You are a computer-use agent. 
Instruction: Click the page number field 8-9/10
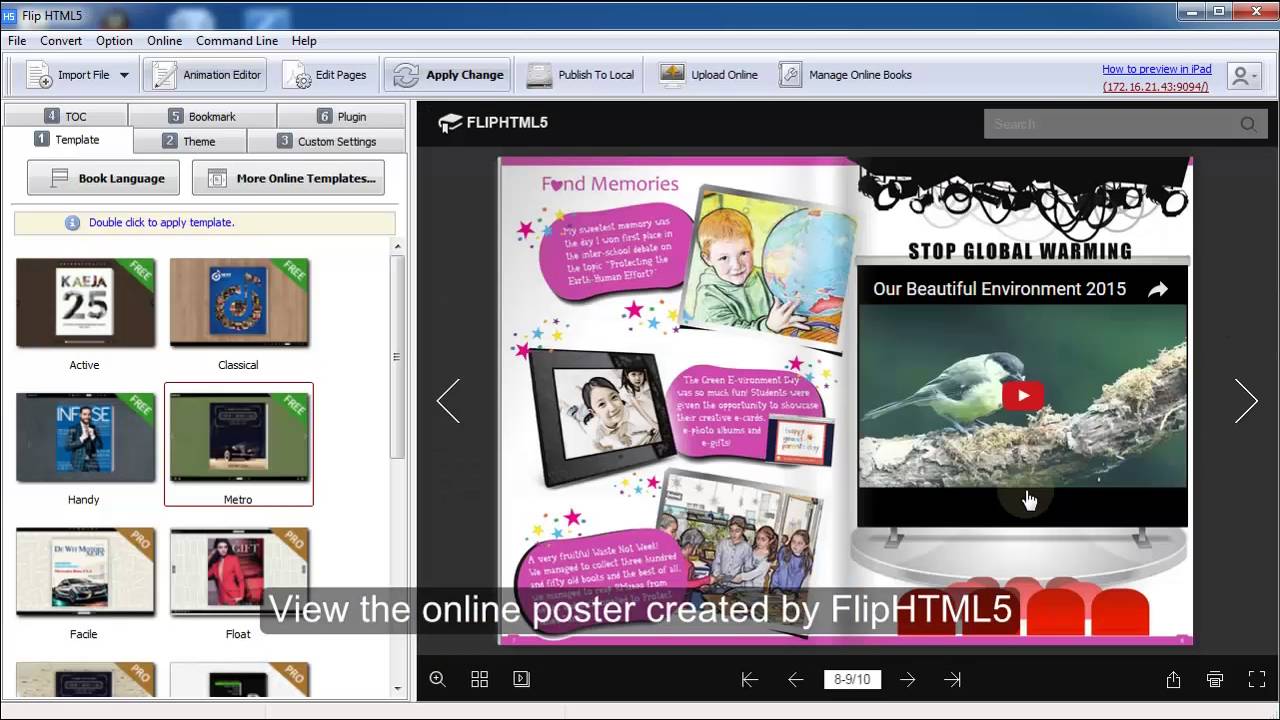[x=852, y=679]
